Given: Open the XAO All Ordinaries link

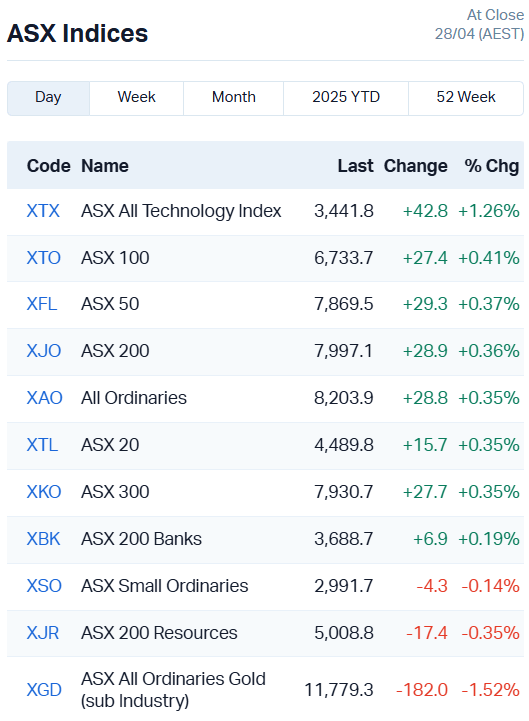Looking at the screenshot, I should click(45, 398).
